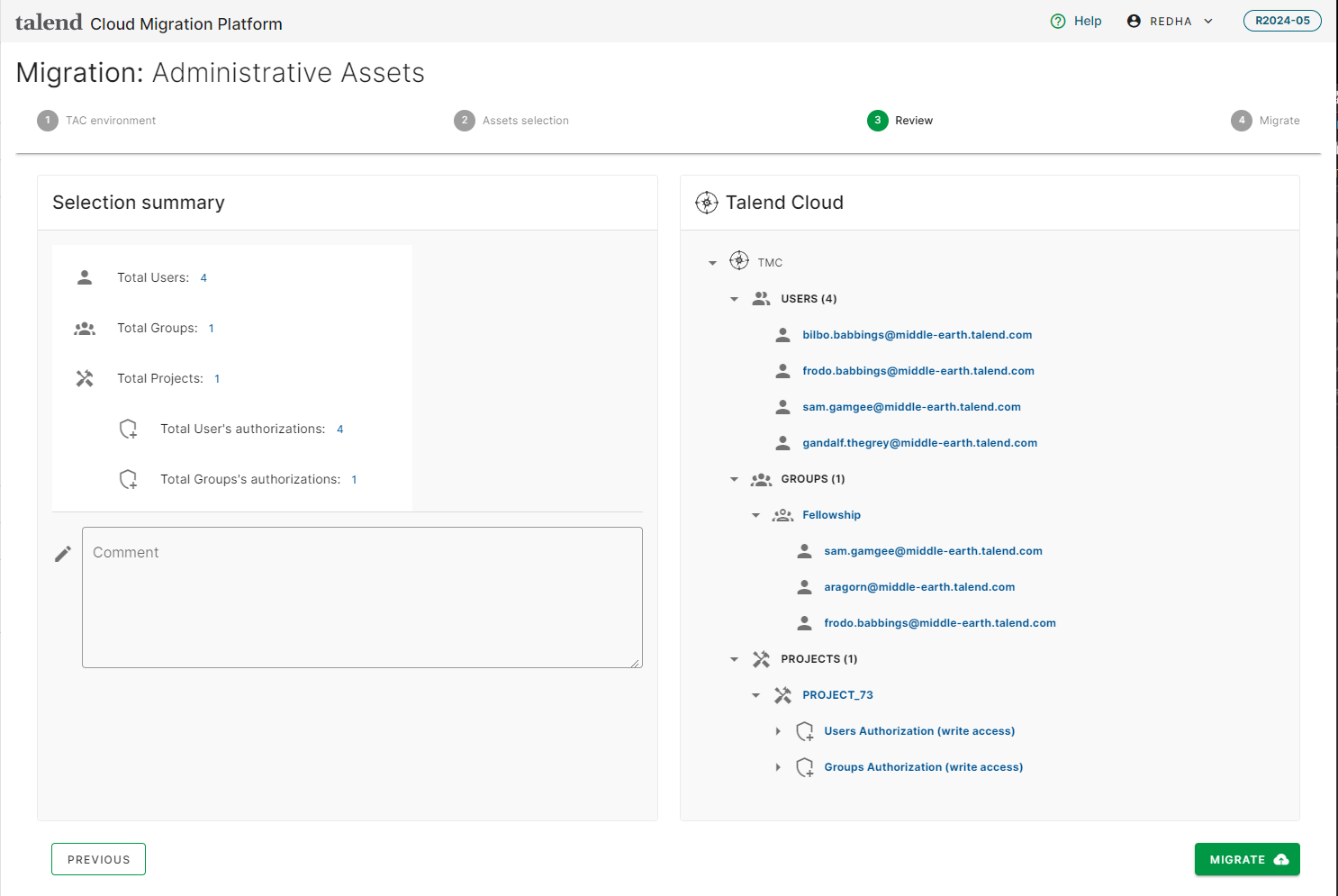The width and height of the screenshot is (1338, 896).
Task: Click the Total Groups's authorizations shield icon
Action: [x=129, y=479]
